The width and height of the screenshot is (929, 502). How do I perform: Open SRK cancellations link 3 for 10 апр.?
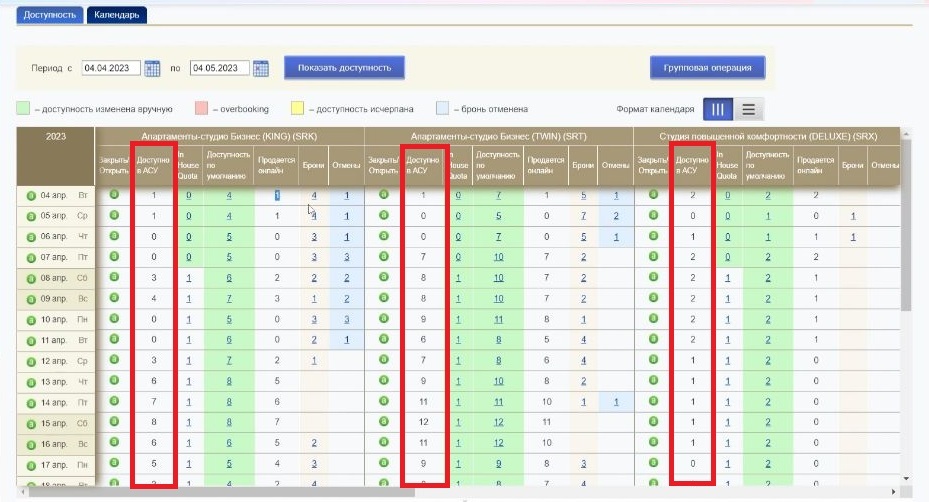pos(347,319)
